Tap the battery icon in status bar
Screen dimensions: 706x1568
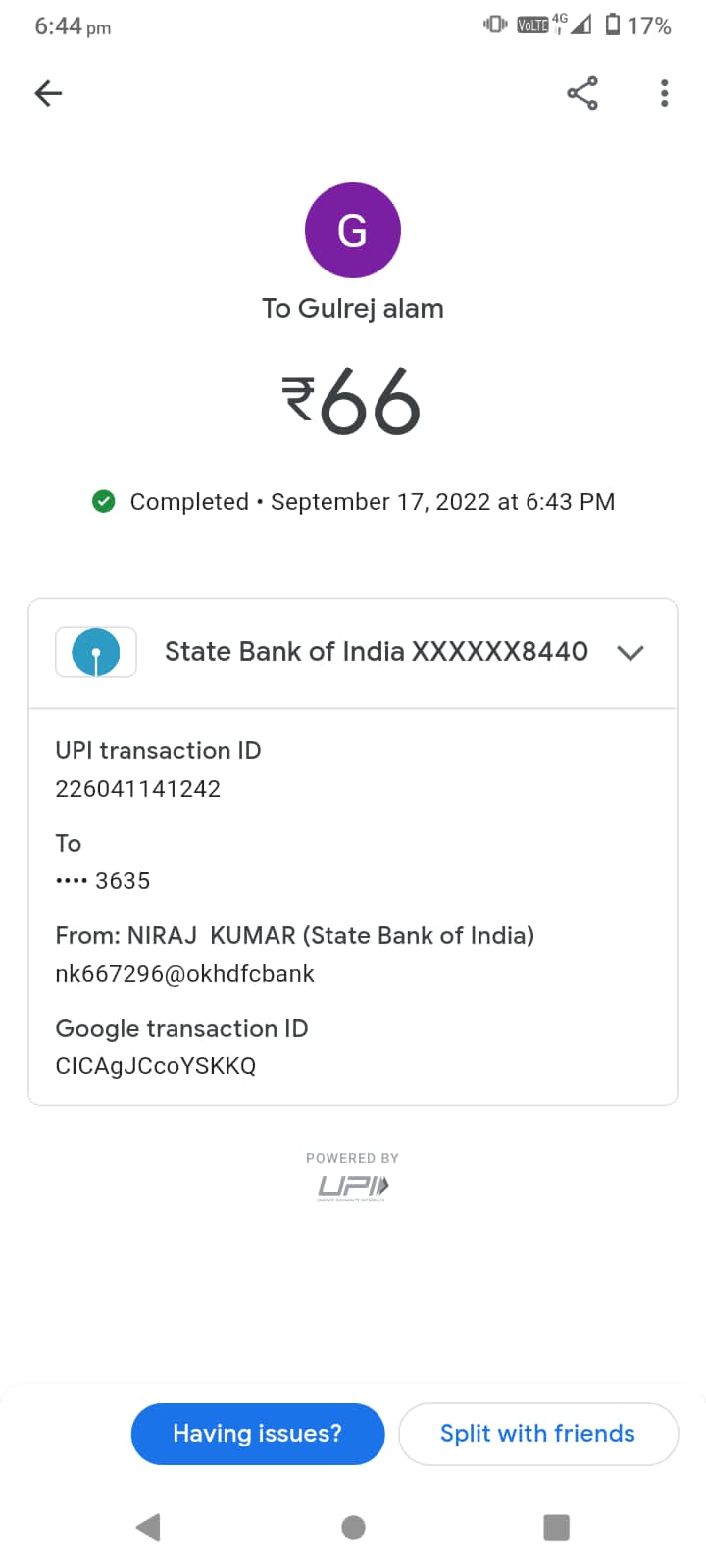point(613,24)
